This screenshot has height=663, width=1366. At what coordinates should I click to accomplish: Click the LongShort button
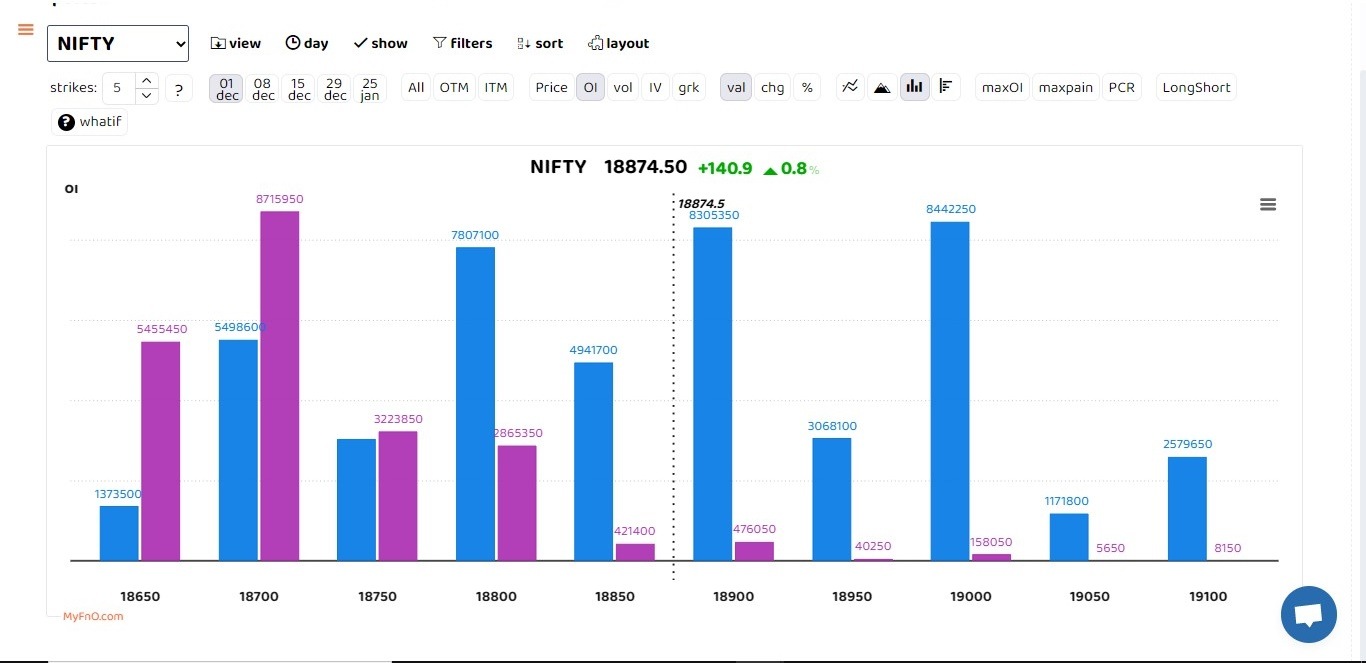[1196, 87]
